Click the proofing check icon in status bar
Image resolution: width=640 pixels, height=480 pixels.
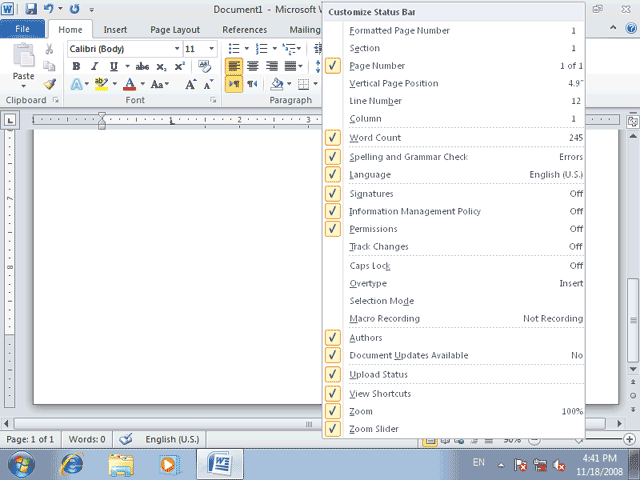tap(126, 439)
